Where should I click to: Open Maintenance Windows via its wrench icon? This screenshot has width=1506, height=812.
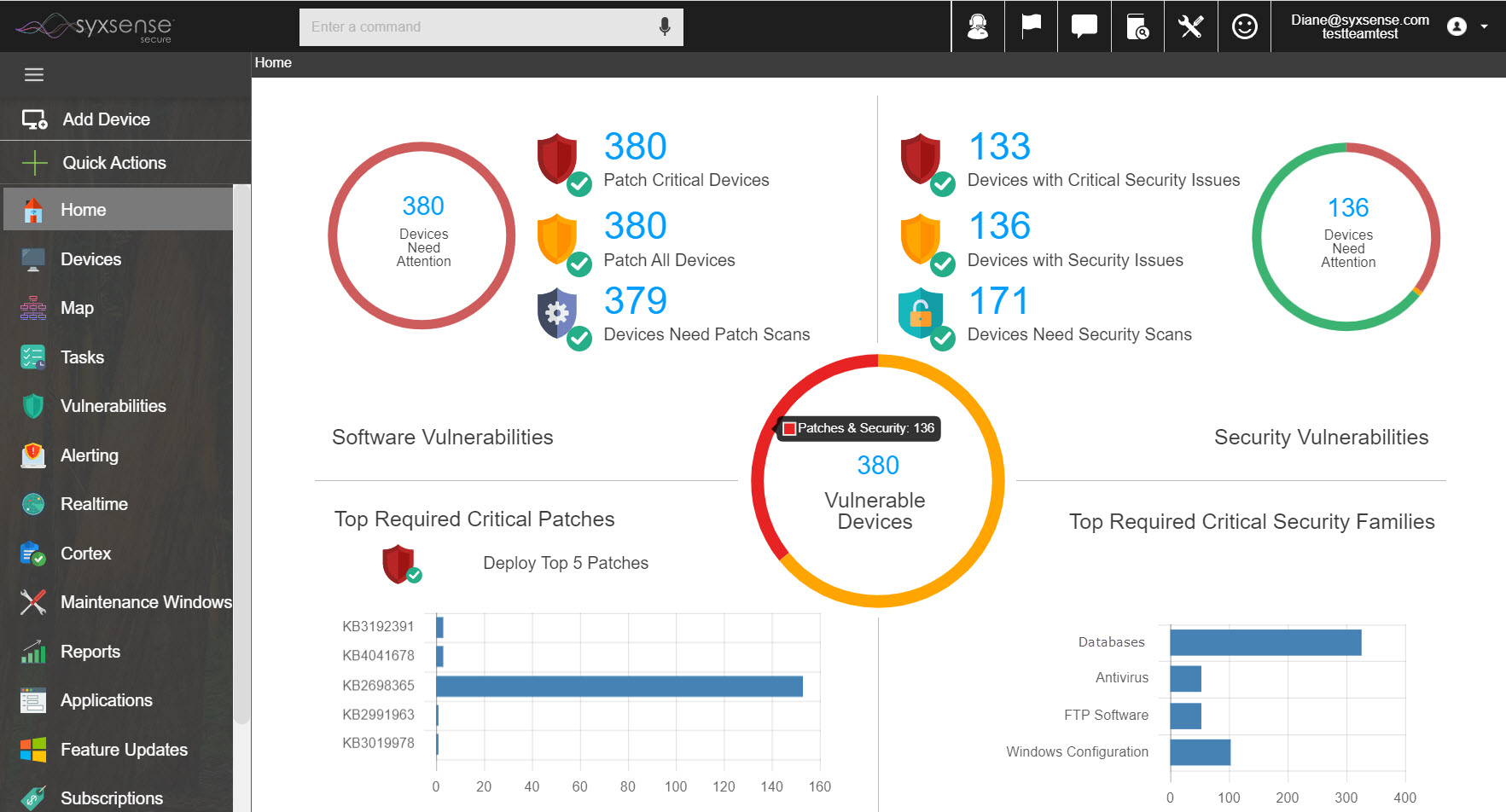click(x=32, y=602)
